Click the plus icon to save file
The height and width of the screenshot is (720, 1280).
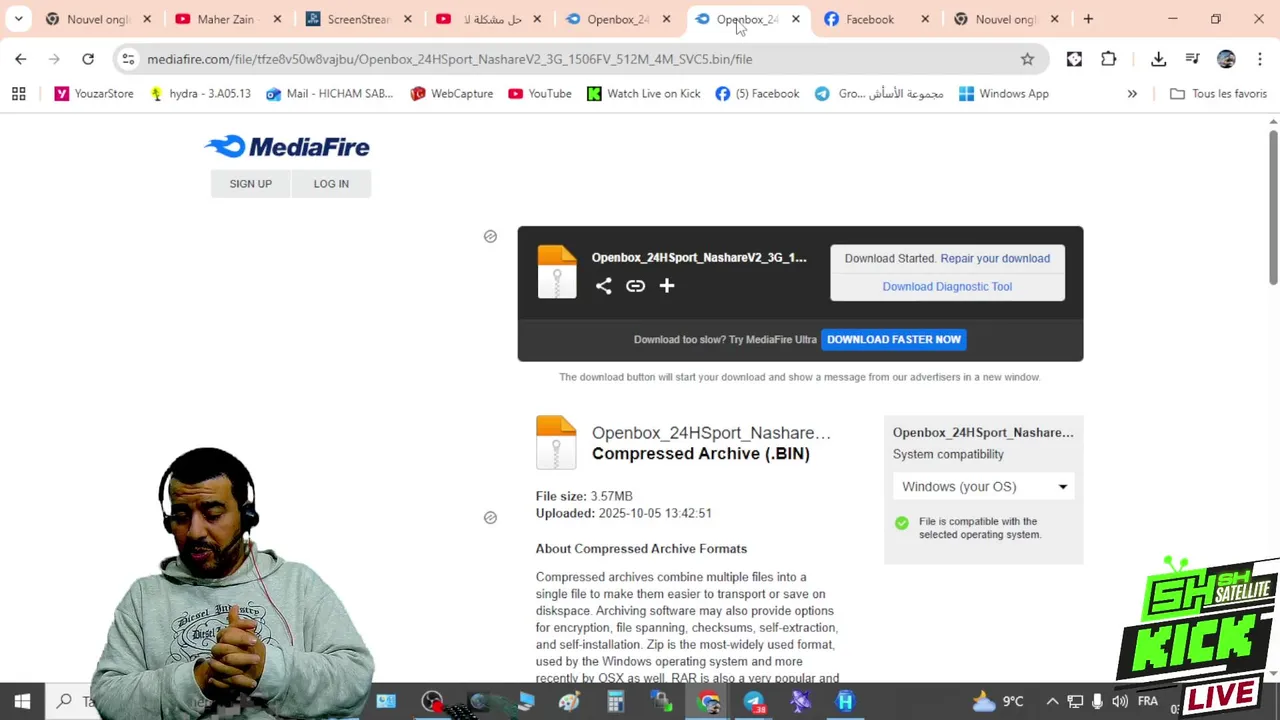(x=667, y=286)
